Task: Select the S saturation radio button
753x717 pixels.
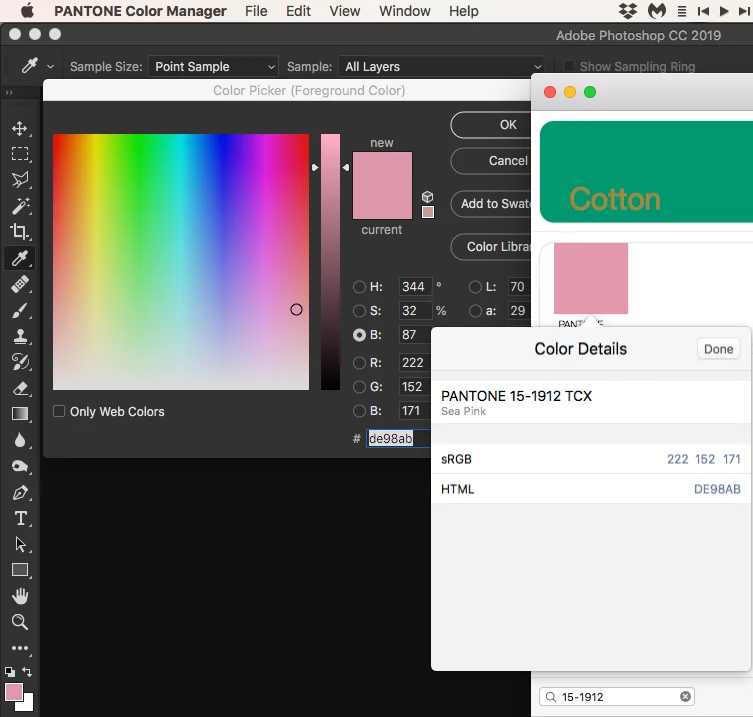Action: [x=359, y=311]
